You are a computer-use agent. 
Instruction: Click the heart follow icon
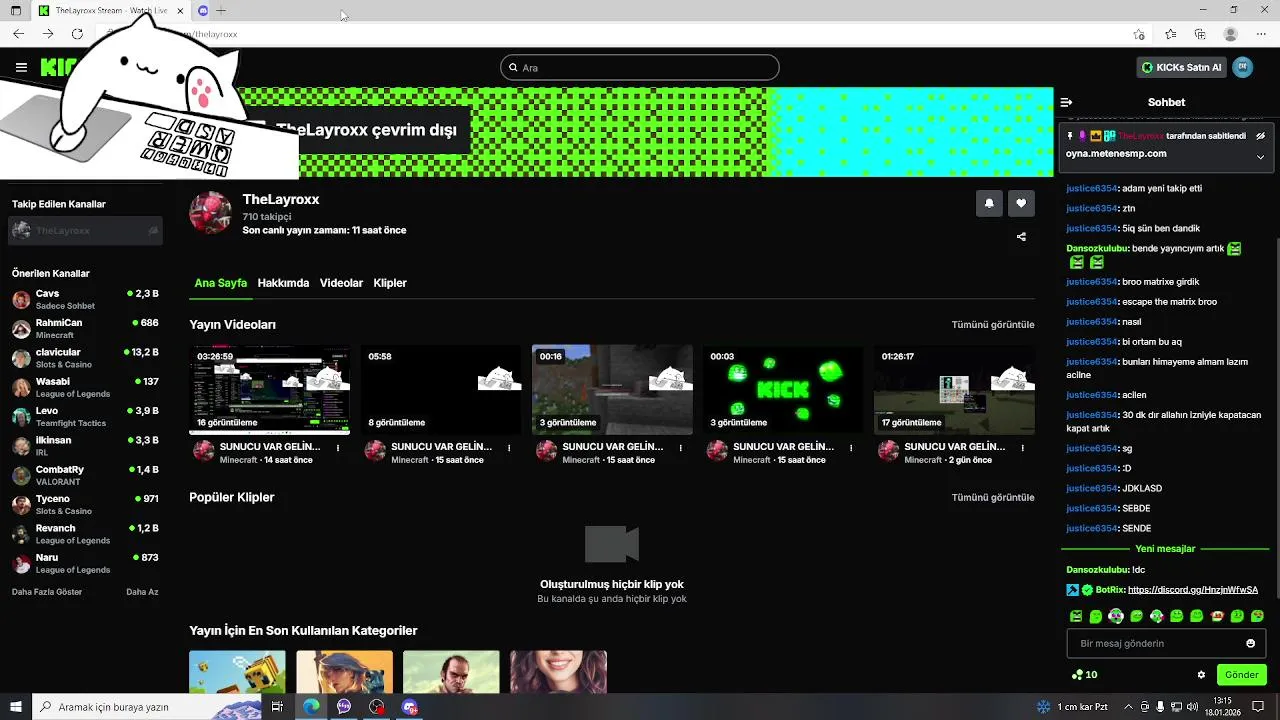(x=1021, y=203)
